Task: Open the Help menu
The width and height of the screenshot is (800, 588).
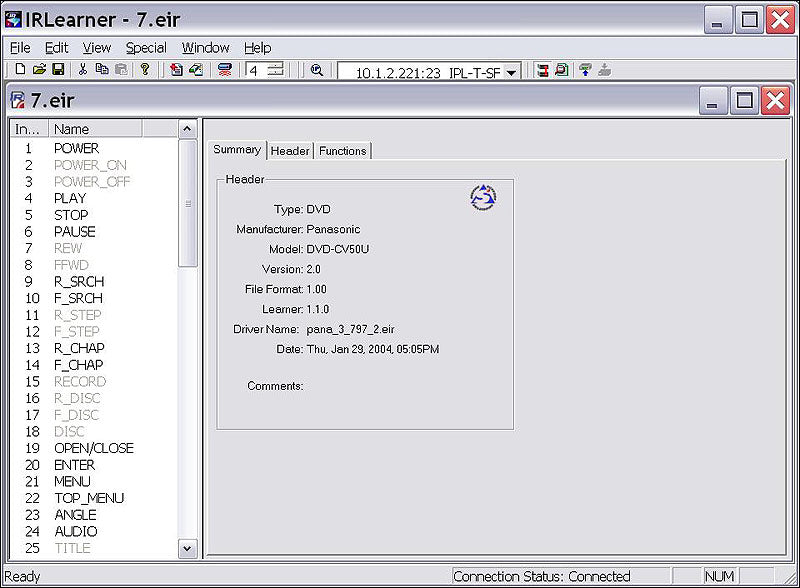Action: pyautogui.click(x=258, y=48)
